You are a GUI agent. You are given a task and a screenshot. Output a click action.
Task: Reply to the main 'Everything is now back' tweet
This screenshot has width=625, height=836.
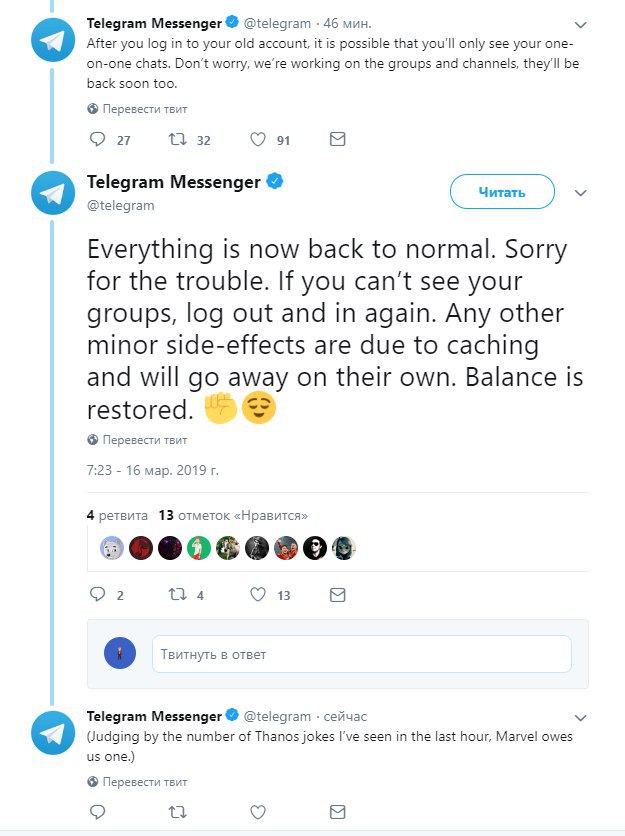(x=98, y=594)
